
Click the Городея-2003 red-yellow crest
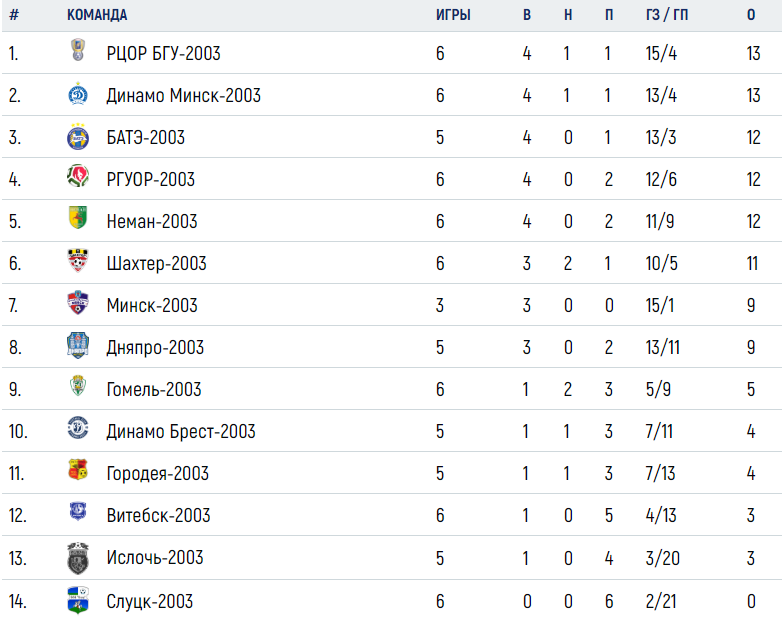click(x=78, y=469)
